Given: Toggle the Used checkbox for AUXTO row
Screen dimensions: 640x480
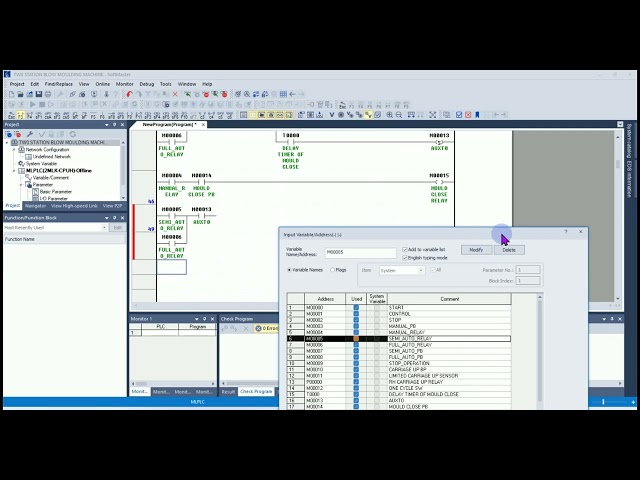Looking at the screenshot, I should [x=356, y=400].
